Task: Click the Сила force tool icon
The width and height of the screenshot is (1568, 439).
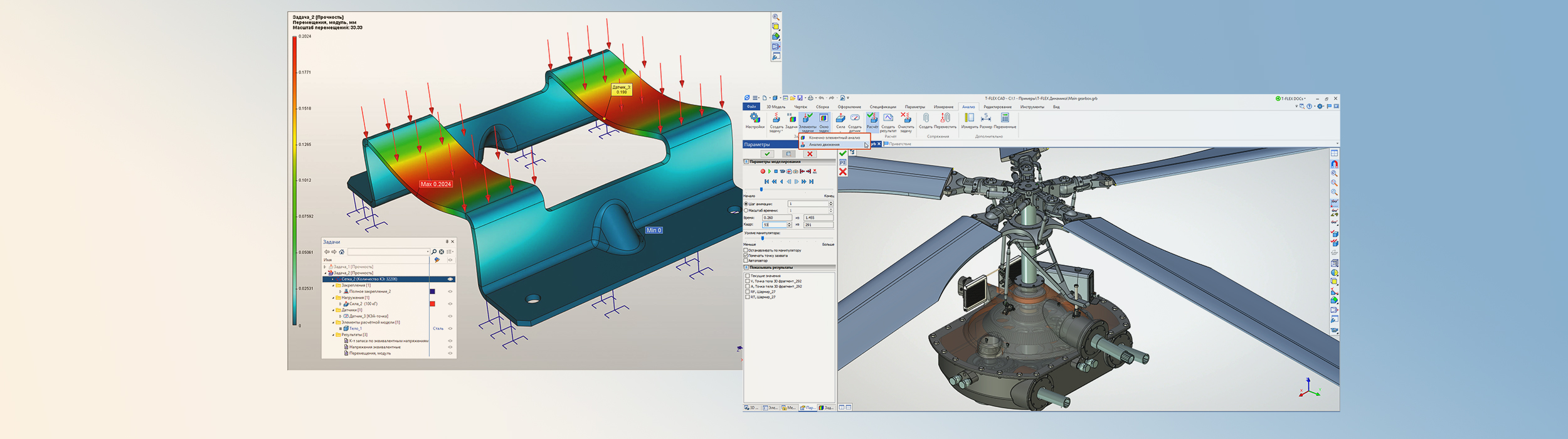Action: pos(840,119)
